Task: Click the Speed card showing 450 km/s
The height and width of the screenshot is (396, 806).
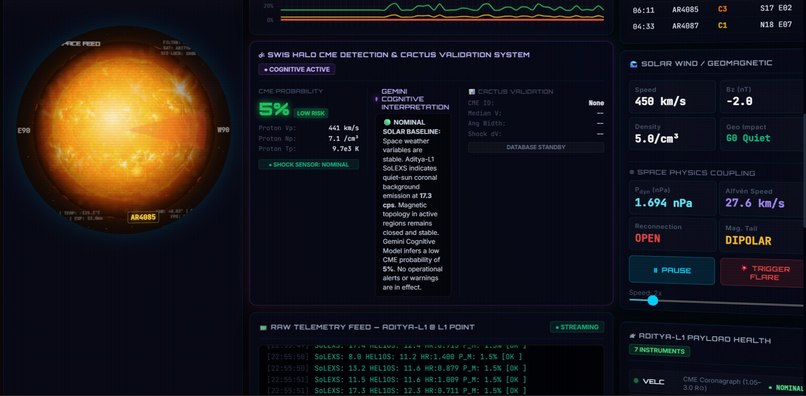Action: point(672,96)
